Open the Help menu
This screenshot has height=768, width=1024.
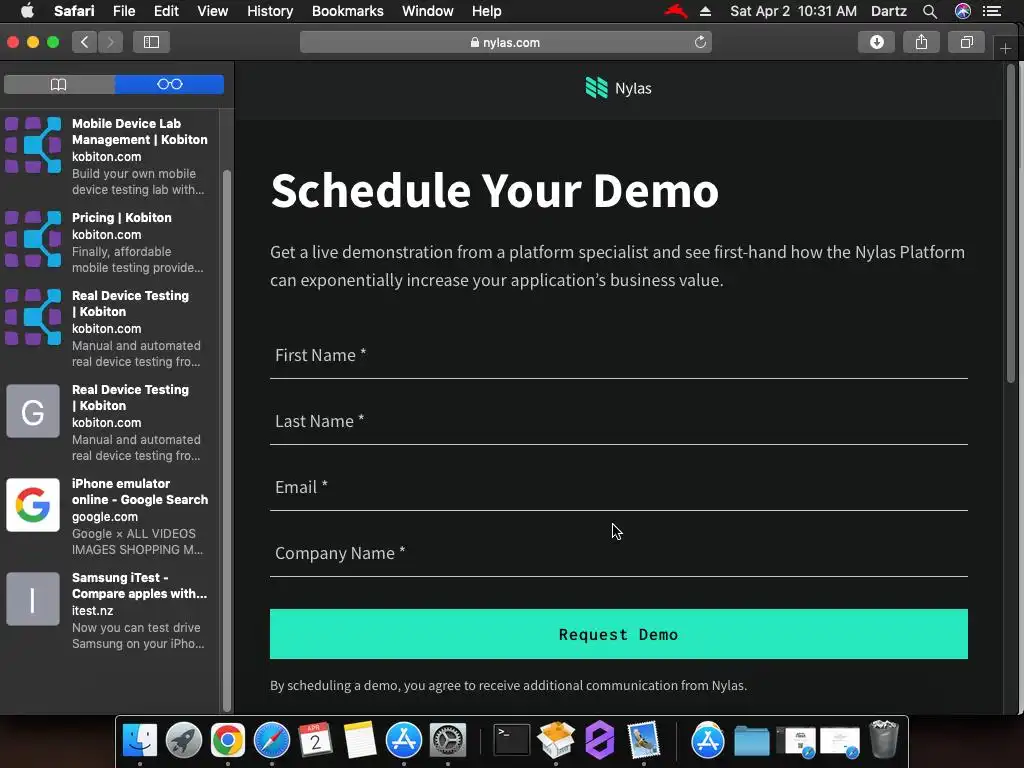487,11
